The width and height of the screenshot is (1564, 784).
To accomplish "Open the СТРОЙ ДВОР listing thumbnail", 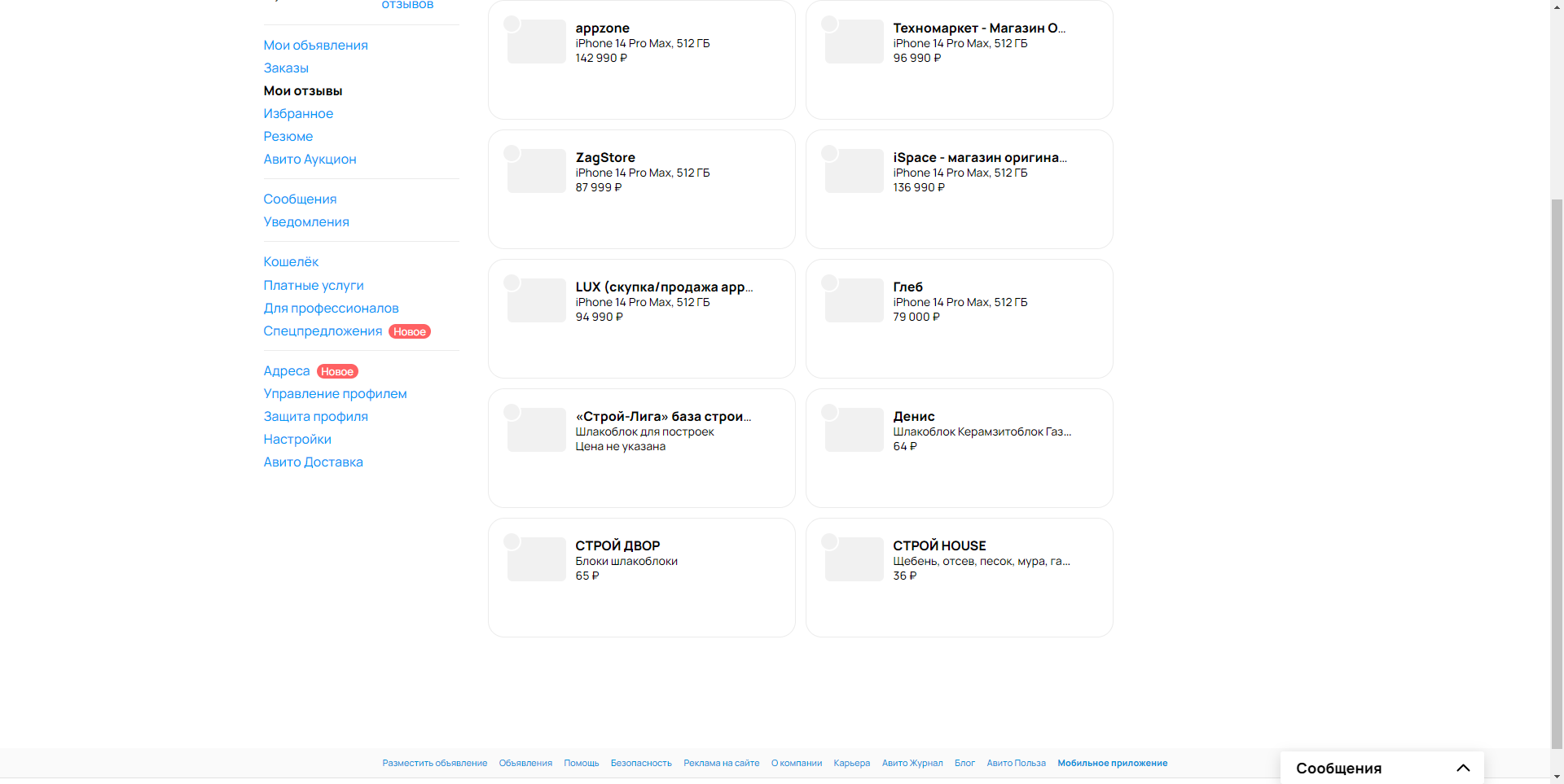I will coord(536,559).
